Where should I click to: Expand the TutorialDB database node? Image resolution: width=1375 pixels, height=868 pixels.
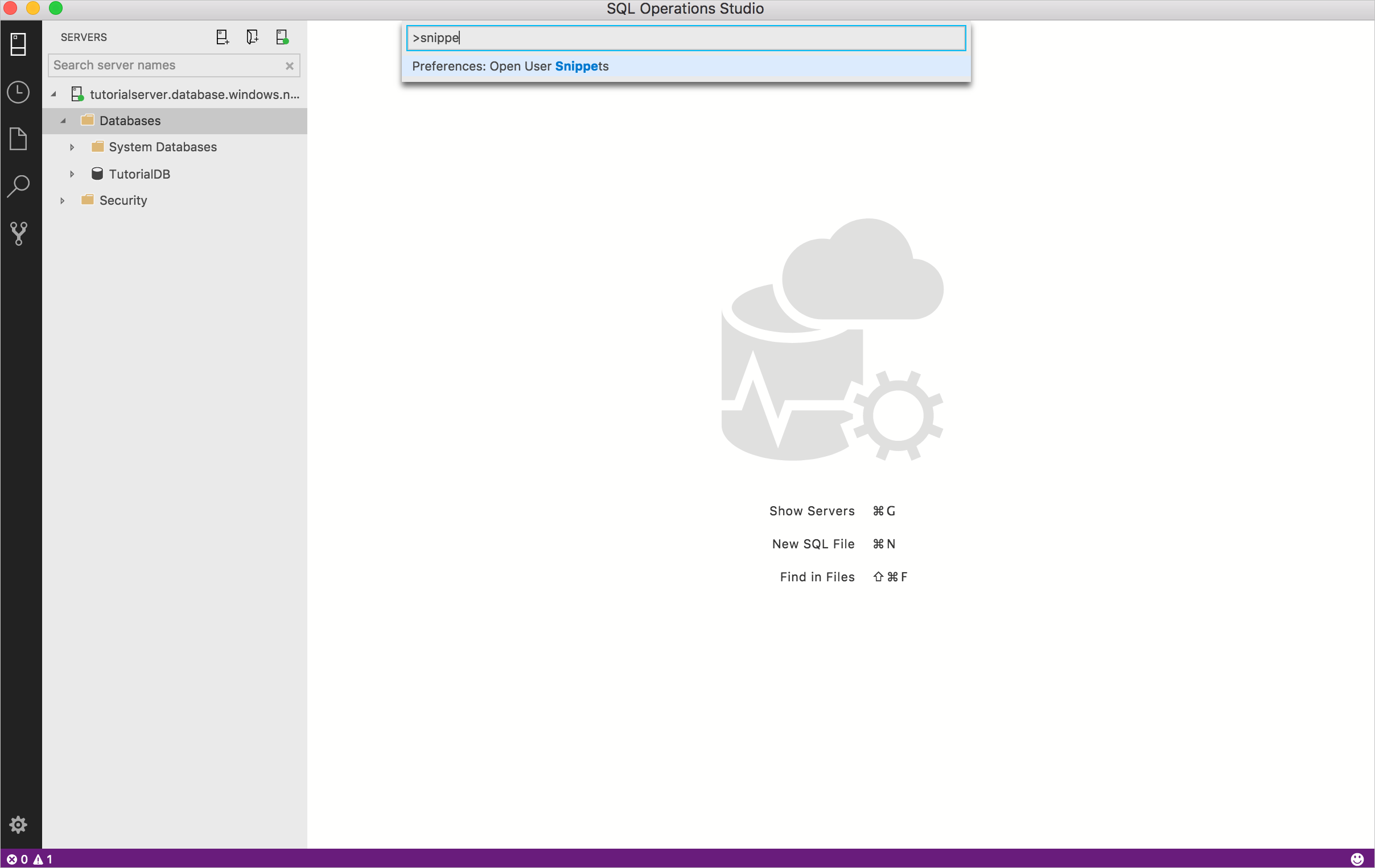71,173
